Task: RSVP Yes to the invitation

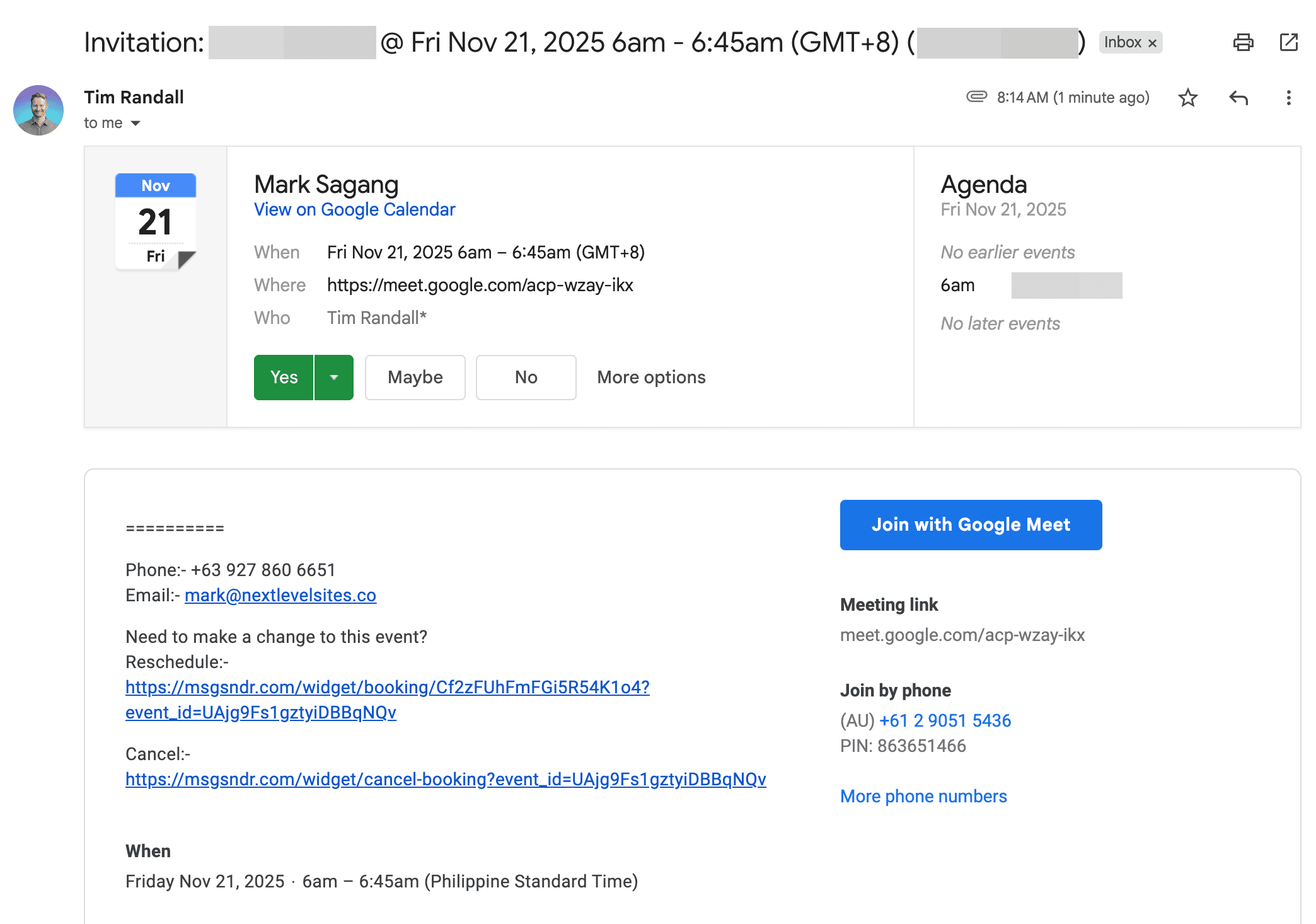Action: (284, 378)
